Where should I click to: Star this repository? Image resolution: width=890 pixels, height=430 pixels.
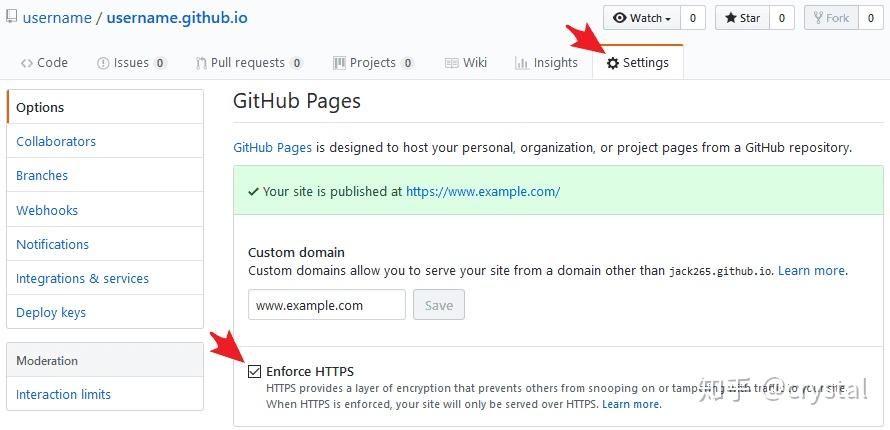coord(742,18)
